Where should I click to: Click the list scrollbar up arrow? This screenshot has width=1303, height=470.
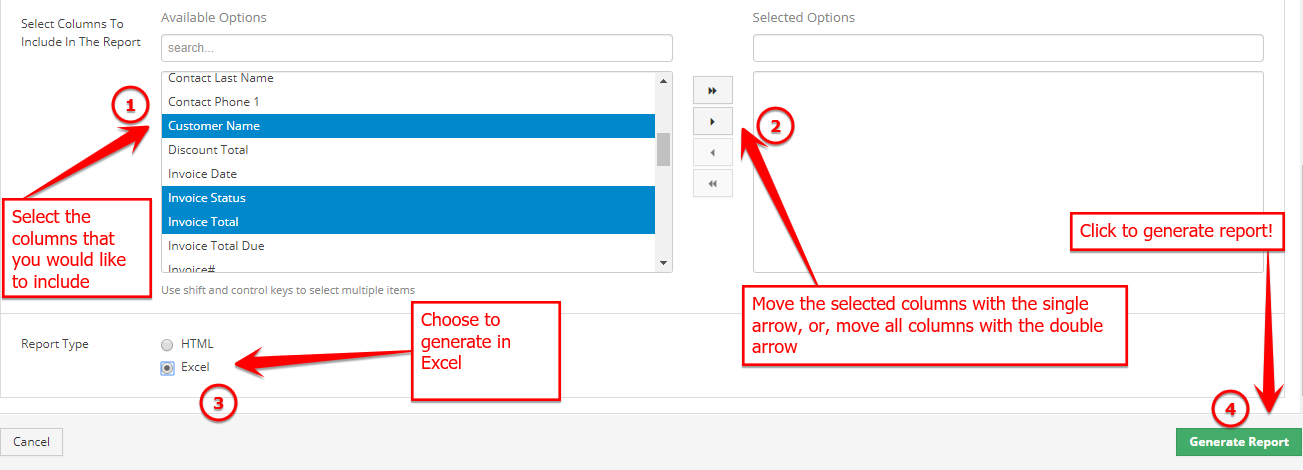click(662, 79)
